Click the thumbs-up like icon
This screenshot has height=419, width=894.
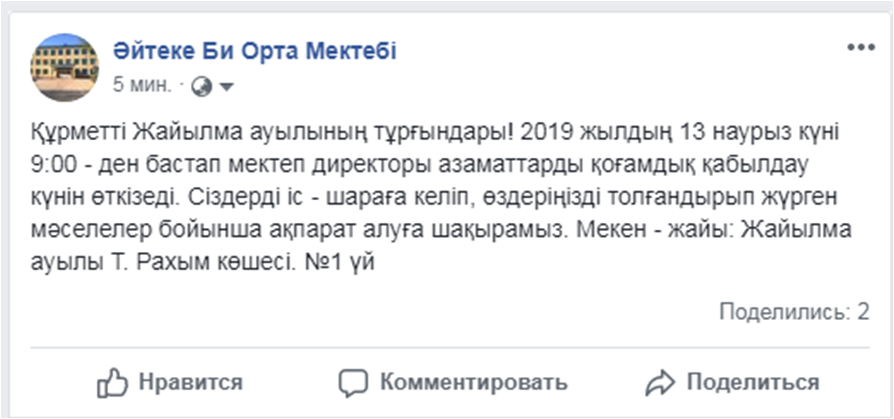click(x=112, y=382)
